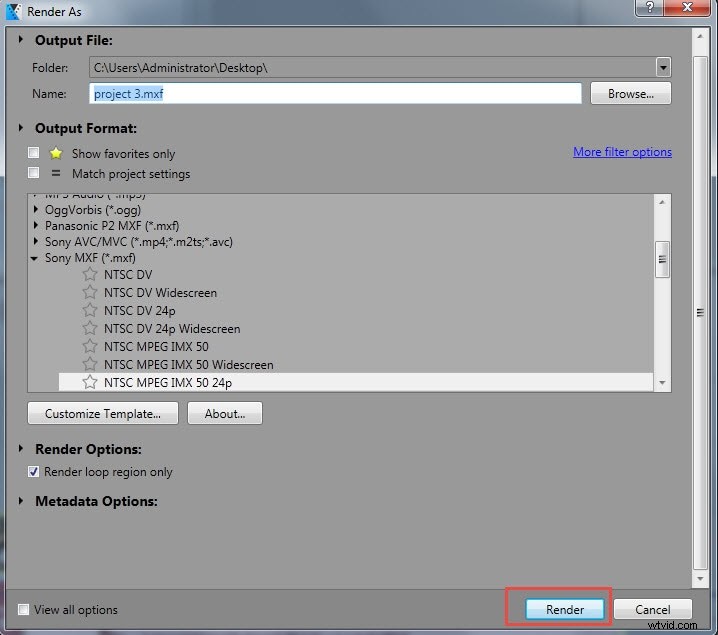
Task: Expand Sony AVC/MVC format group
Action: coord(36,241)
